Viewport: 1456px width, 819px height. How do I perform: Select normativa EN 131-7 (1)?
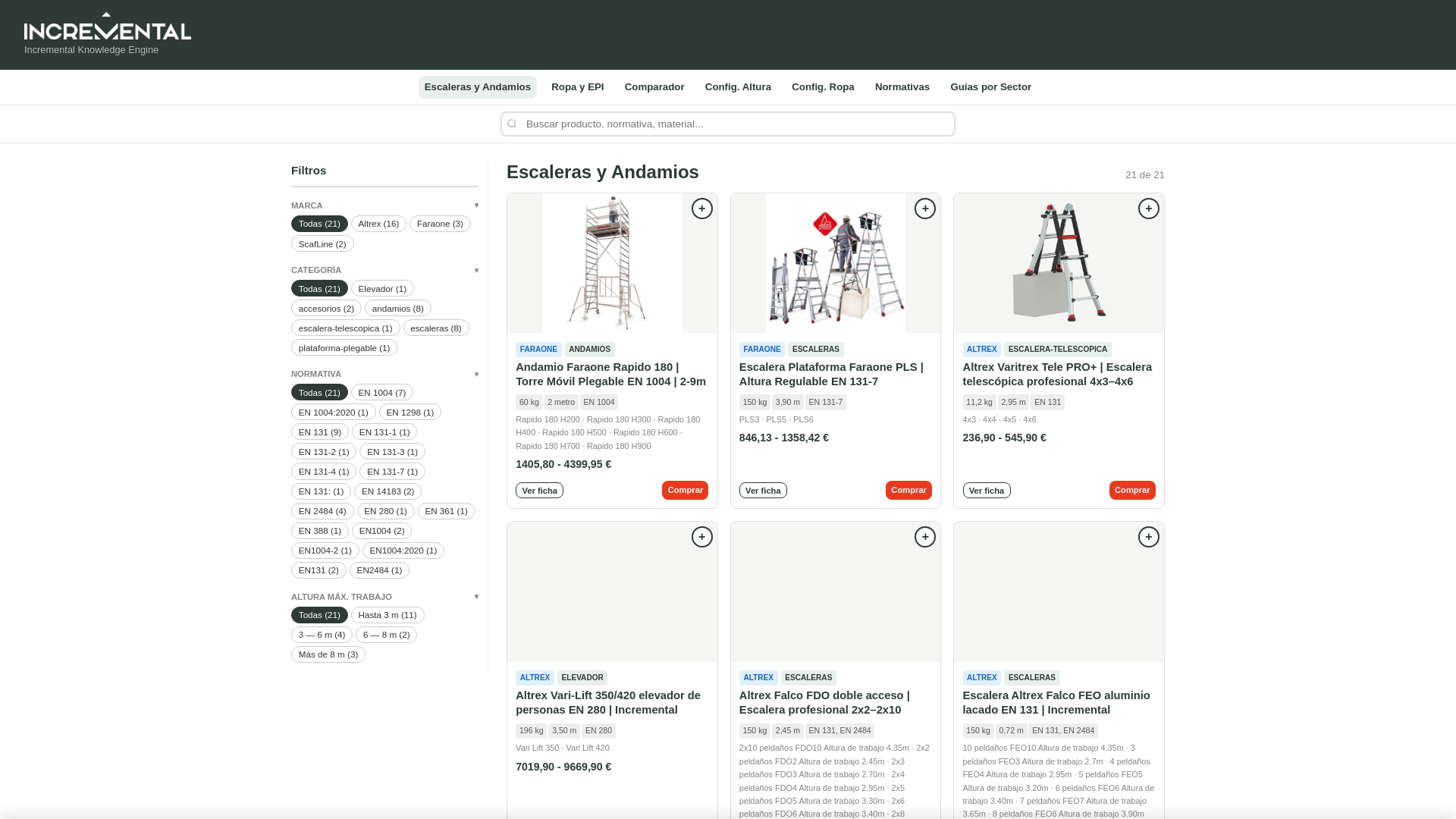click(392, 471)
